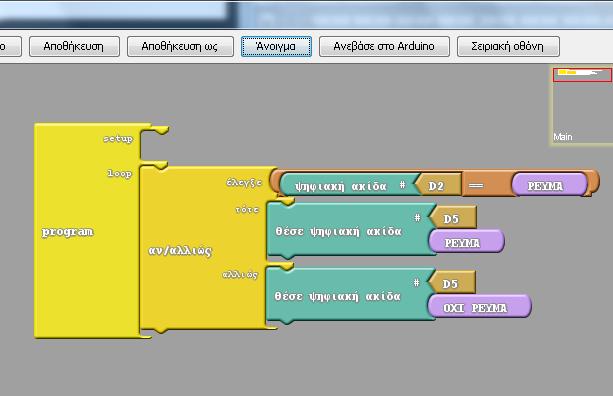Click the ΡΕΥΜΑ value under the first D5
The width and height of the screenshot is (613, 396).
(466, 242)
